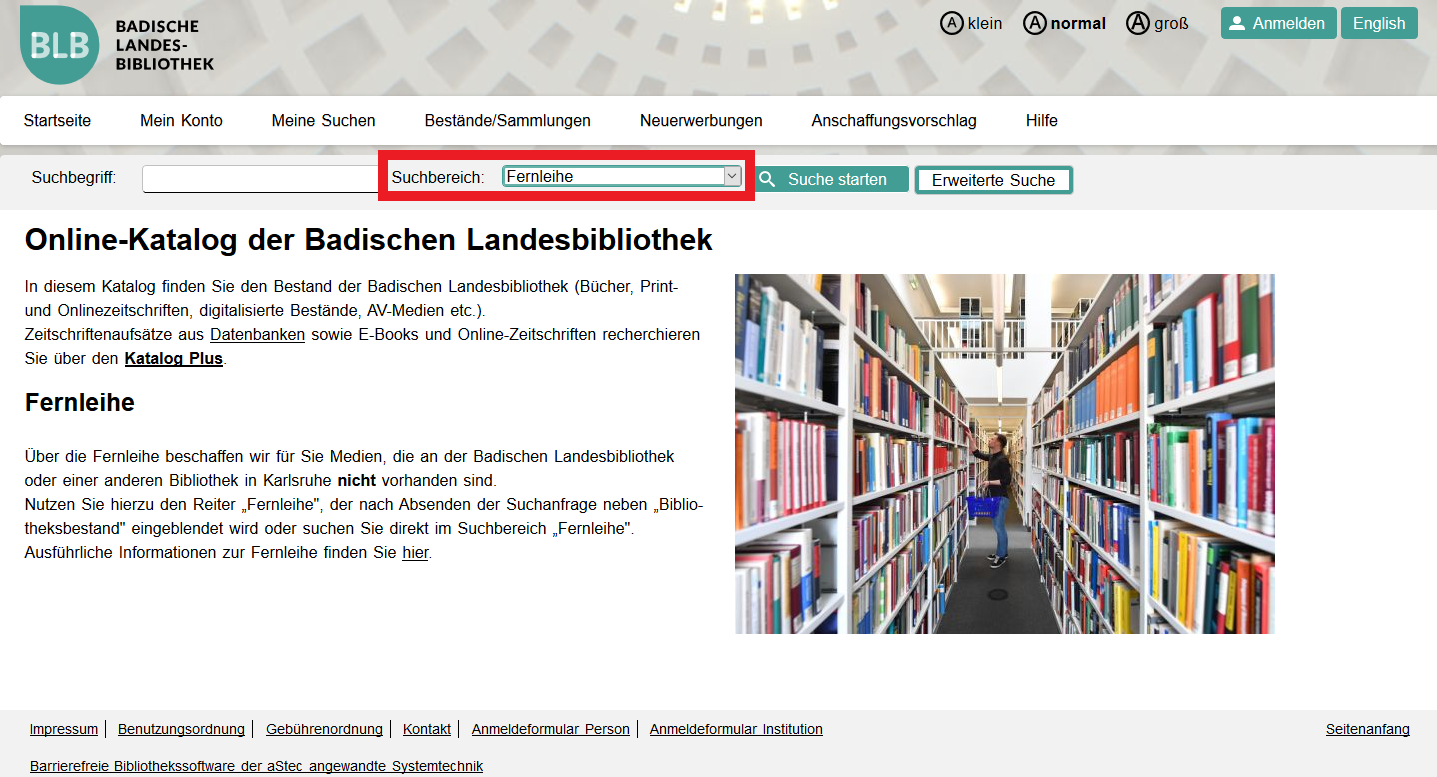
Task: Click the Anmelden login button
Action: (1278, 23)
